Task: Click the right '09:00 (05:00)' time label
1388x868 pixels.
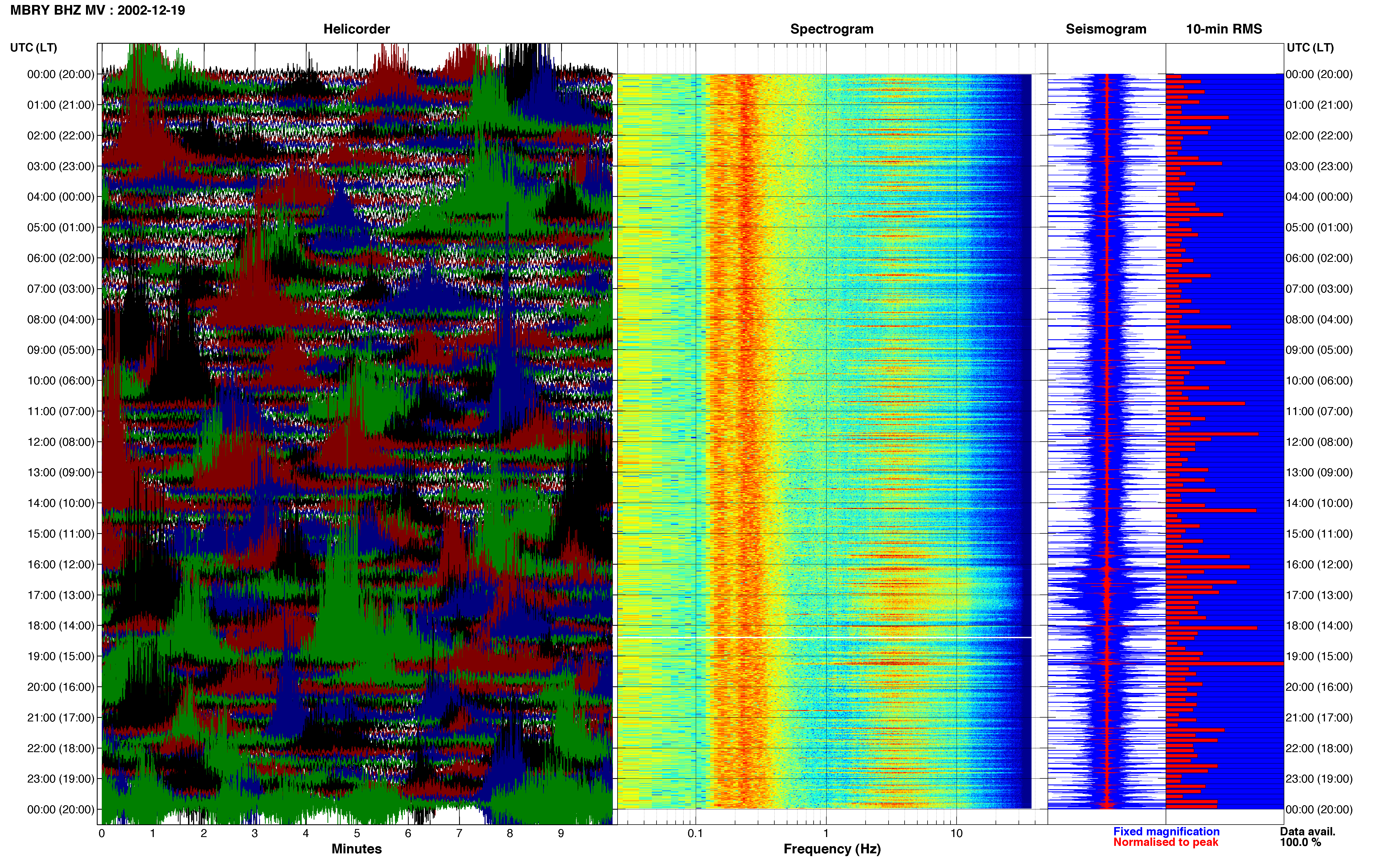Action: (x=1319, y=350)
